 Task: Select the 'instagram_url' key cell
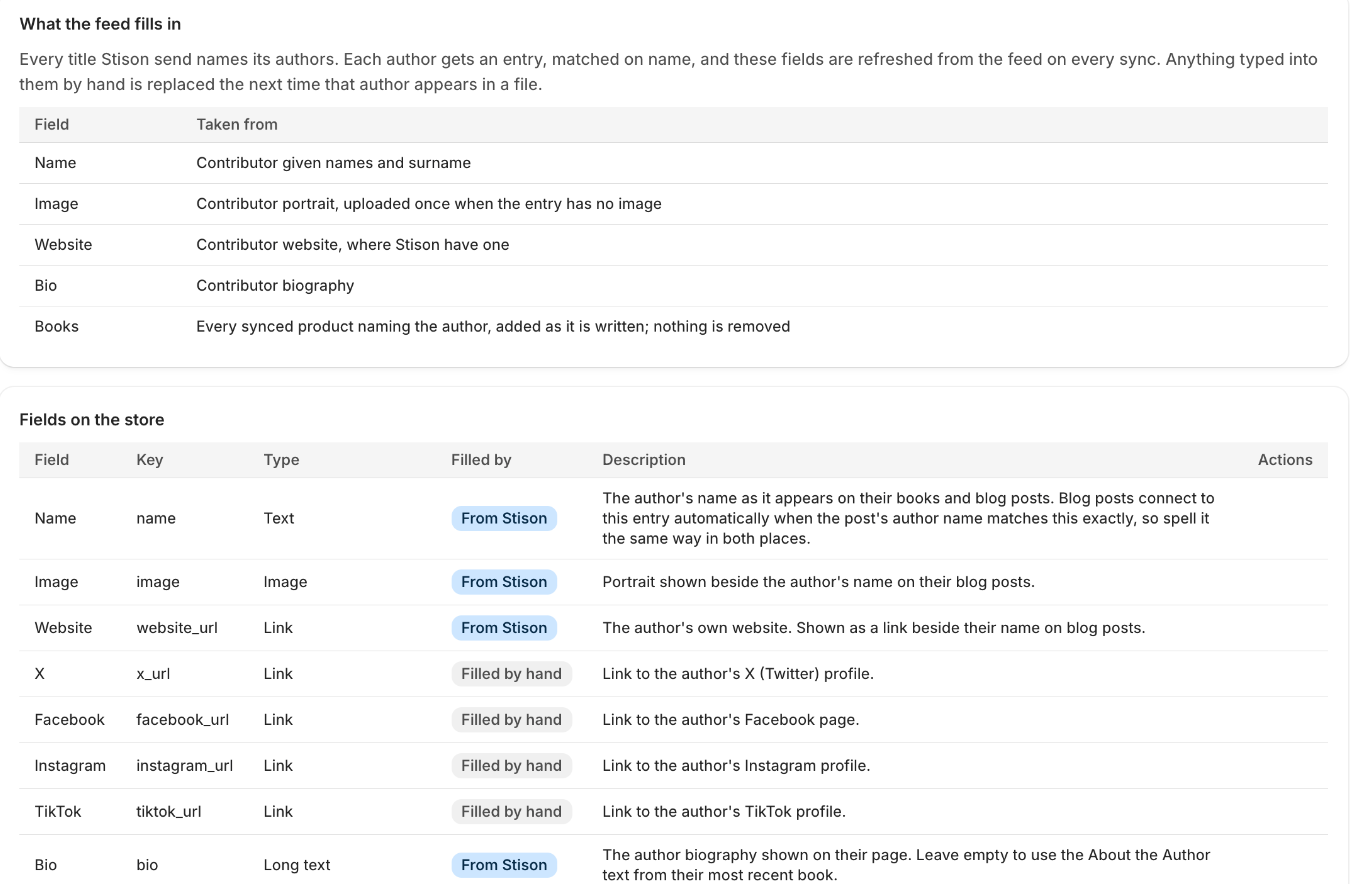(185, 766)
